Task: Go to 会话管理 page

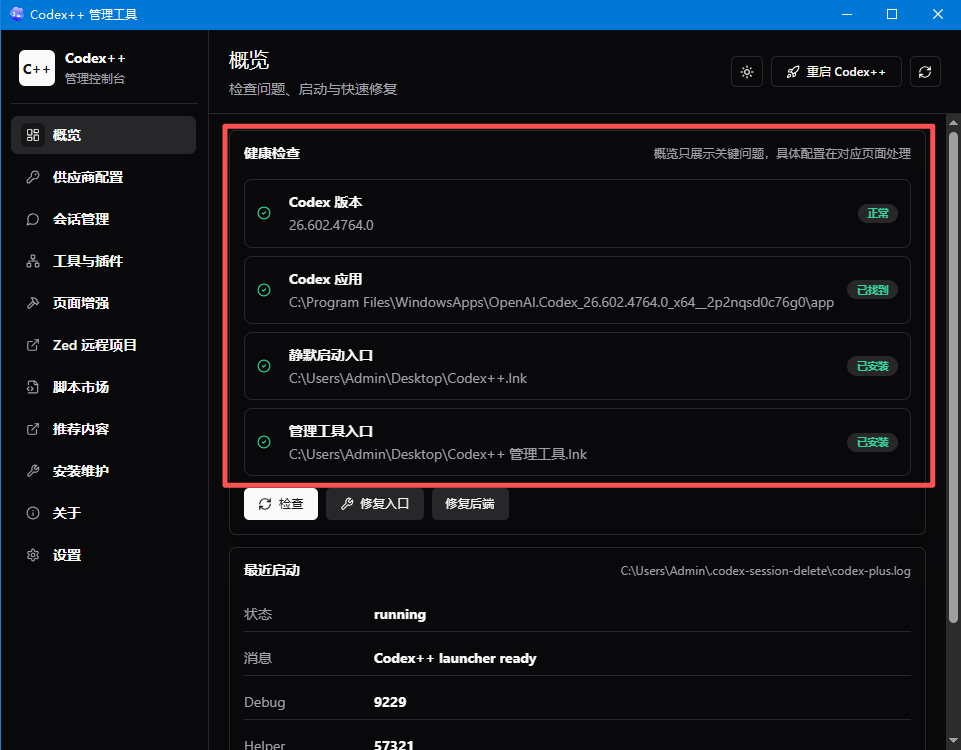Action: (x=104, y=219)
